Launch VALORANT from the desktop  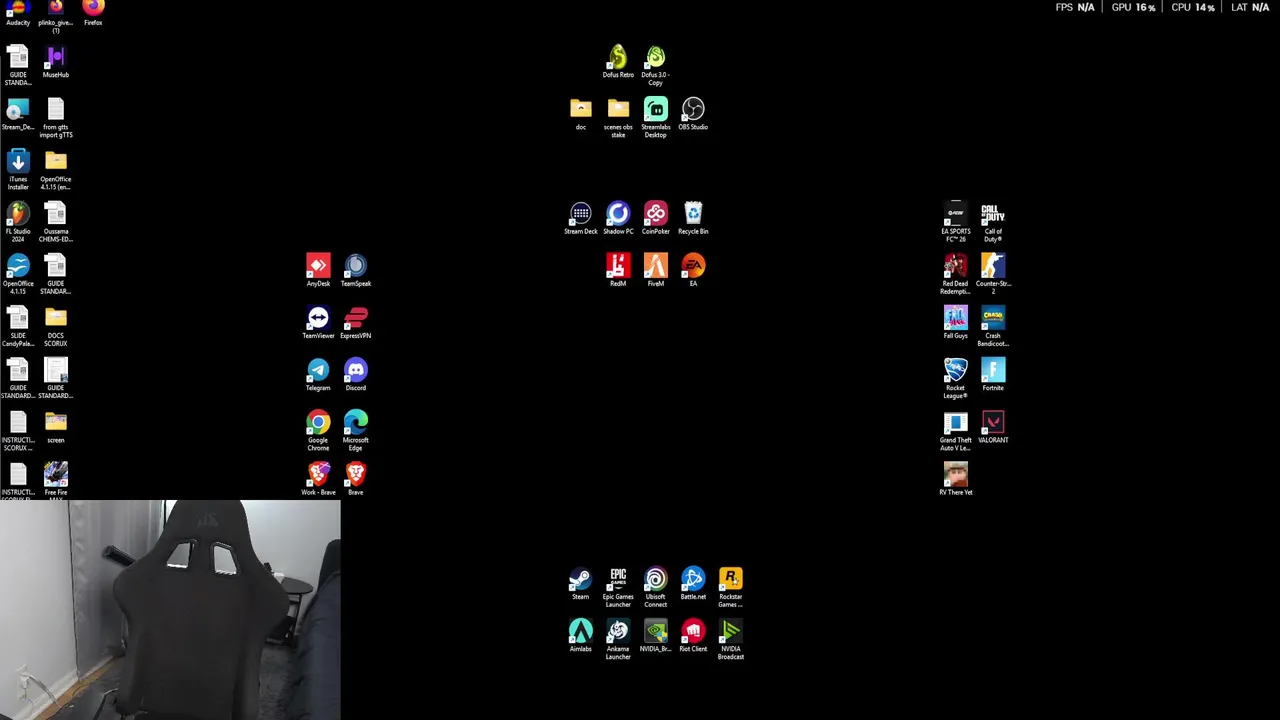click(993, 427)
